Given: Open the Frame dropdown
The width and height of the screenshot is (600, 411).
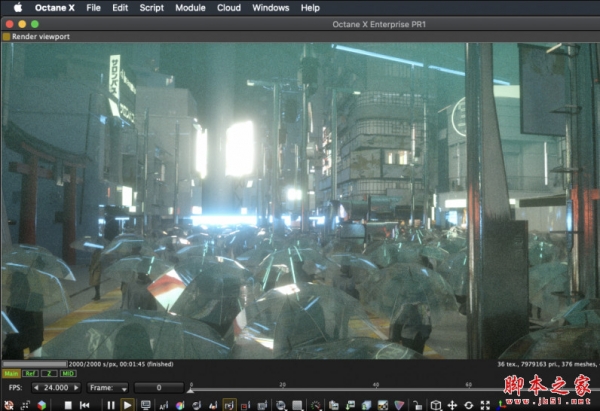Looking at the screenshot, I should coord(108,387).
